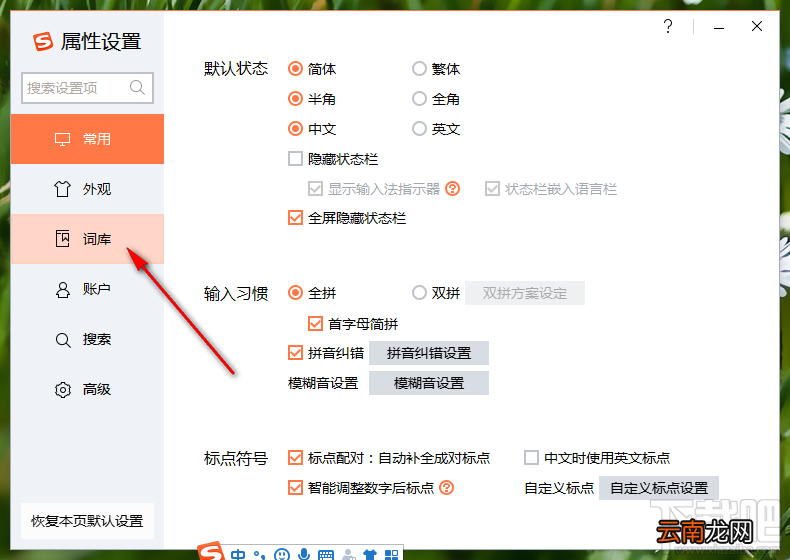The width and height of the screenshot is (790, 560).
Task: Click the 属性设置 window title
Action: tap(101, 42)
